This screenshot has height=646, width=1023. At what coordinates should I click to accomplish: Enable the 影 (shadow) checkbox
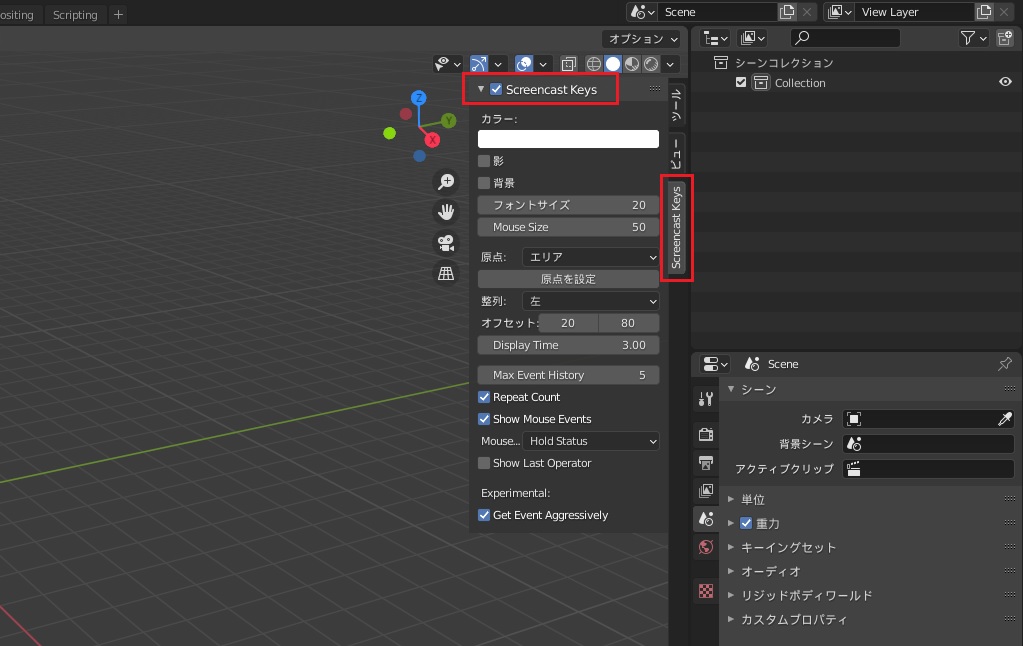[484, 160]
